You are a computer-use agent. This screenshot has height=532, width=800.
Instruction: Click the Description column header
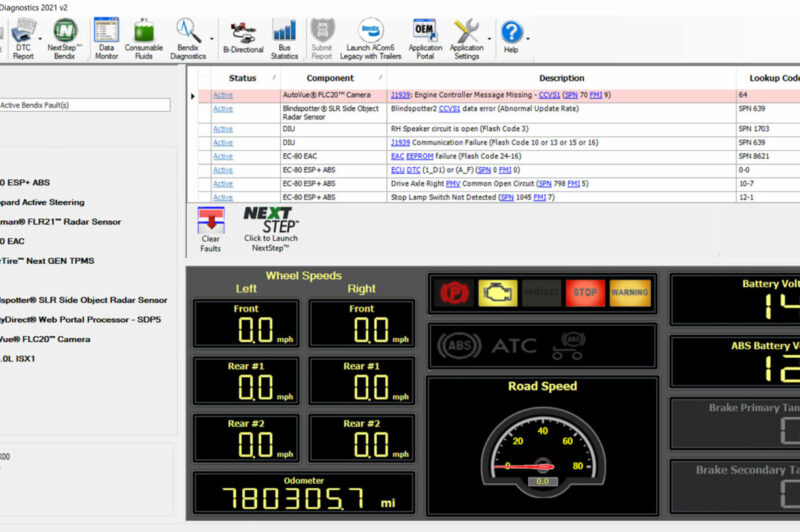pyautogui.click(x=561, y=78)
